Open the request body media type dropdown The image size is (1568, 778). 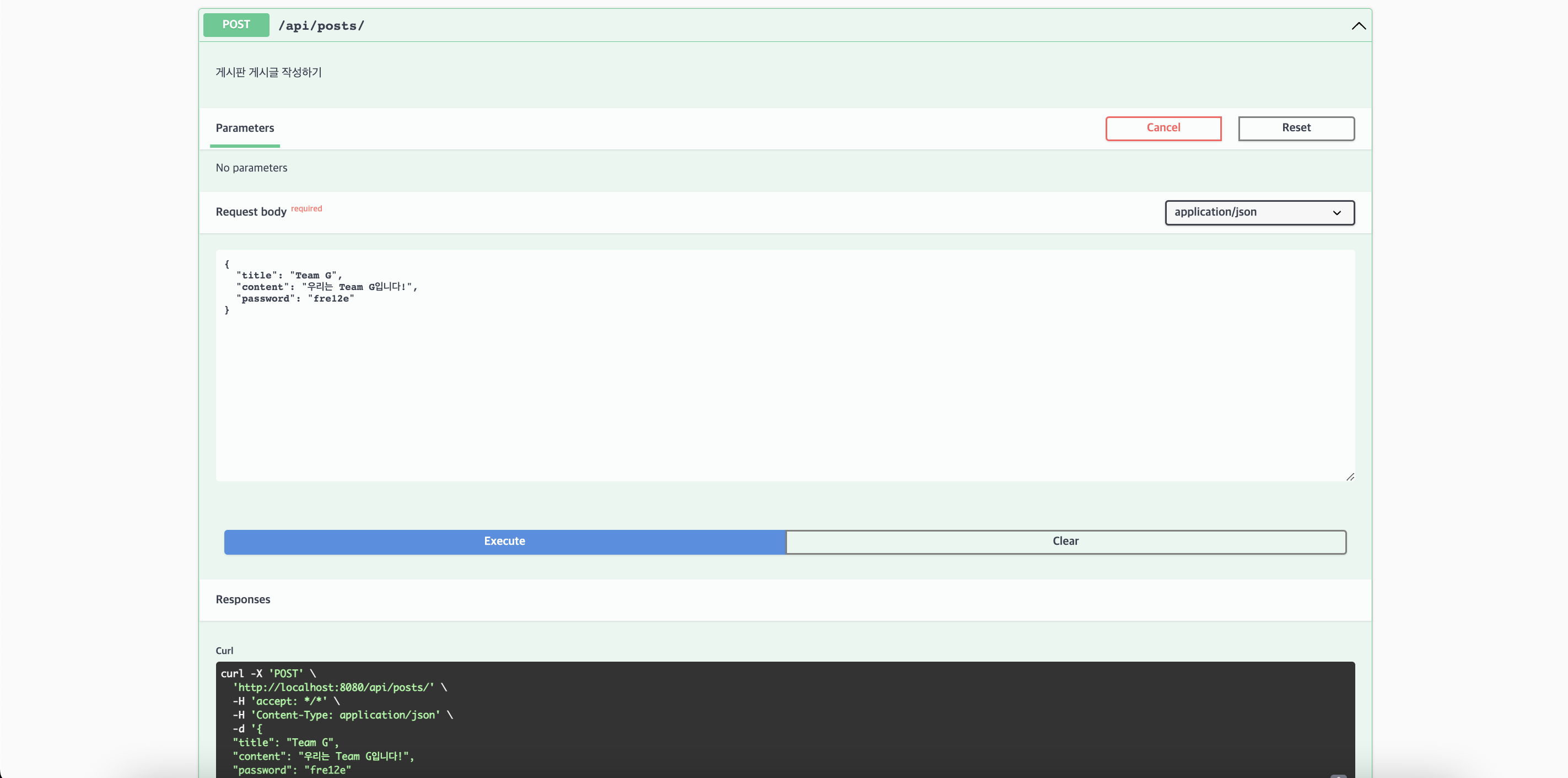[1259, 212]
